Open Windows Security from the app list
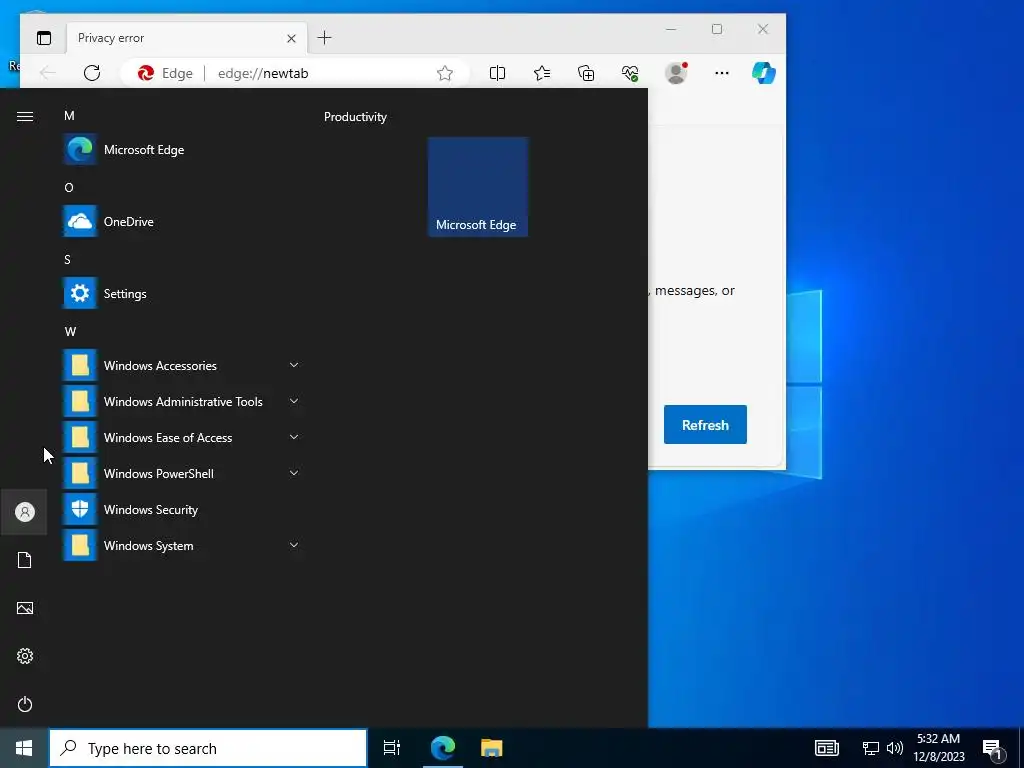1024x768 pixels. coord(182,509)
